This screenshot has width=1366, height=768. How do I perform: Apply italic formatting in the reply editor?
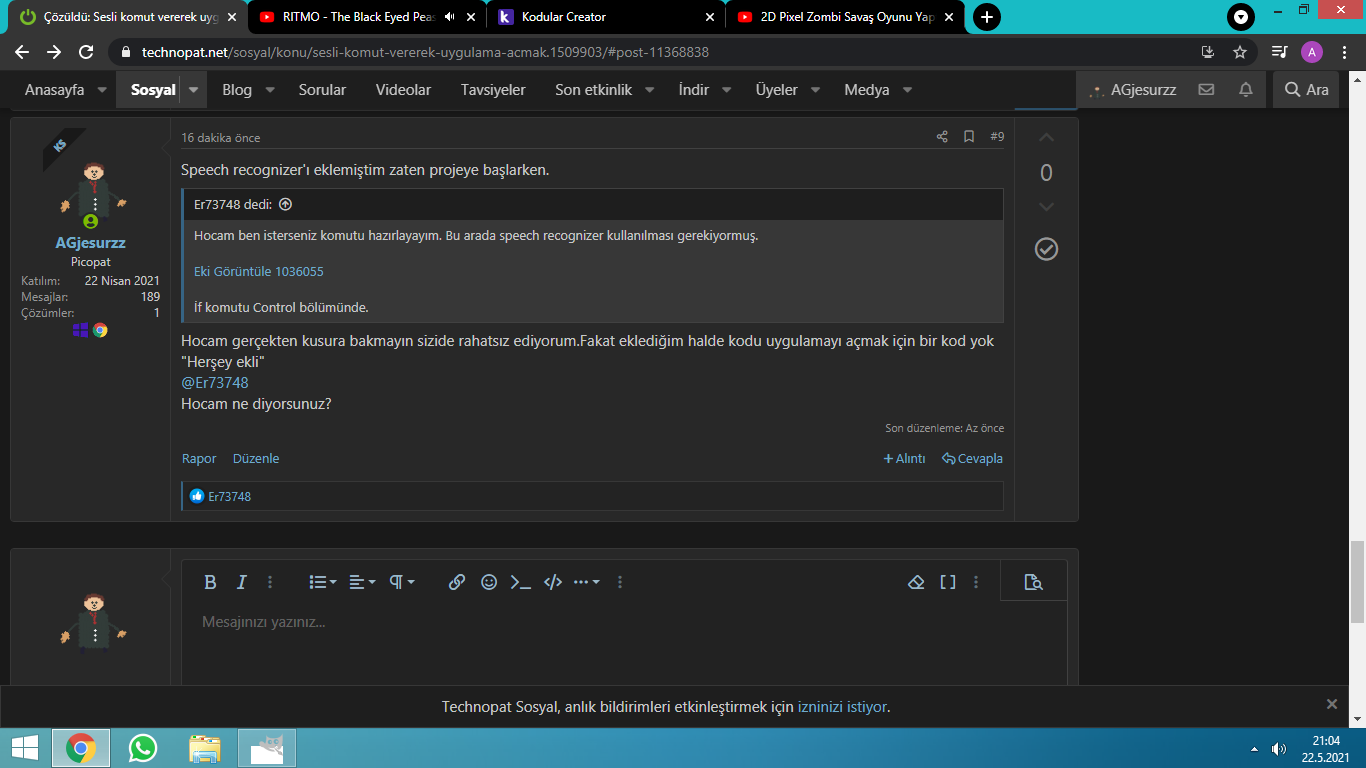241,582
